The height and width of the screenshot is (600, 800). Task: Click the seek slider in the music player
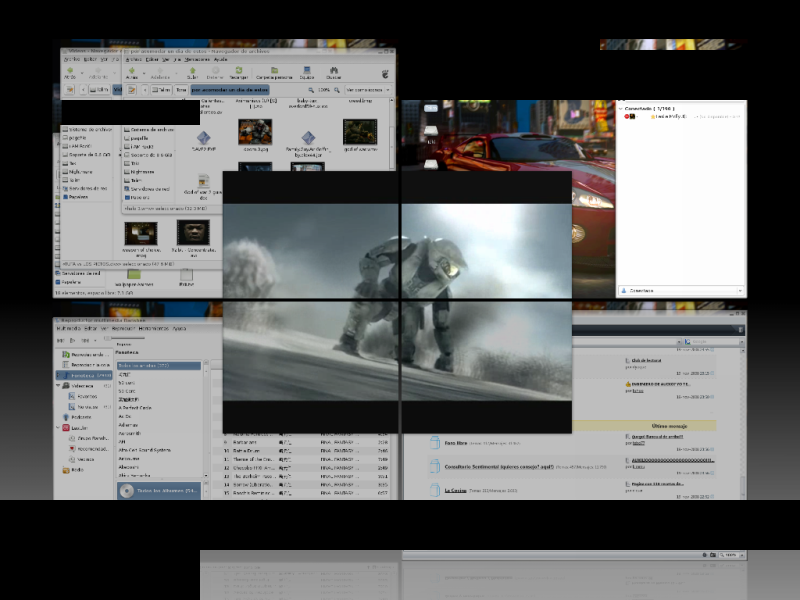(x=124, y=338)
